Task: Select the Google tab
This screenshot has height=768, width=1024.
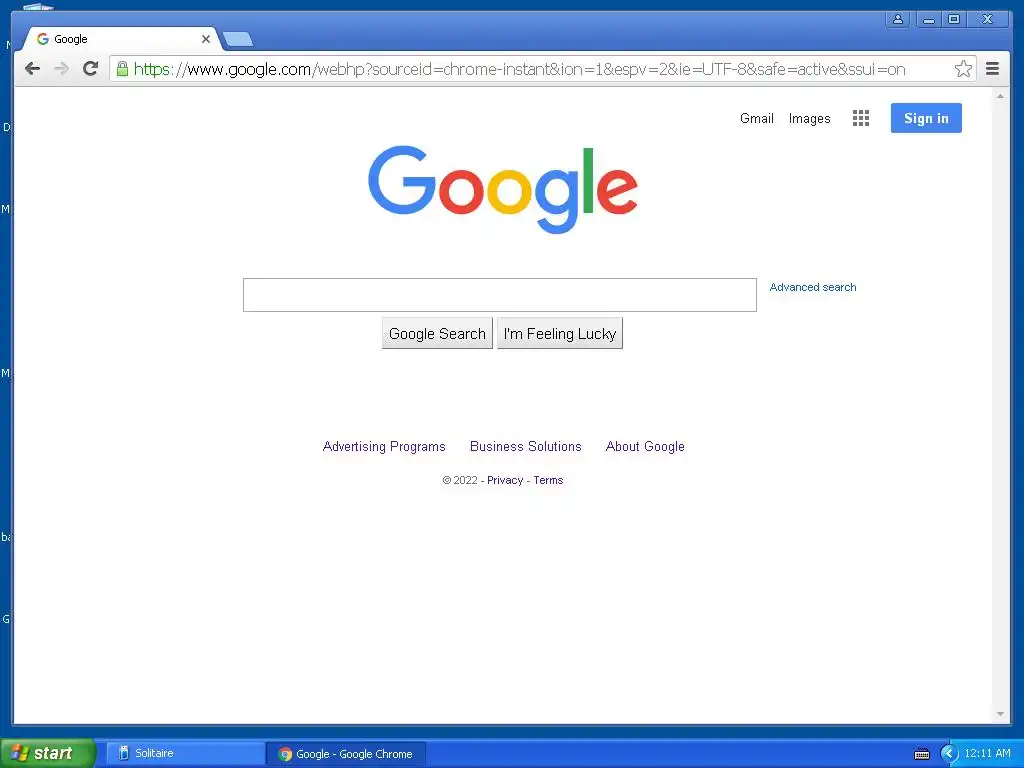Action: click(x=121, y=39)
